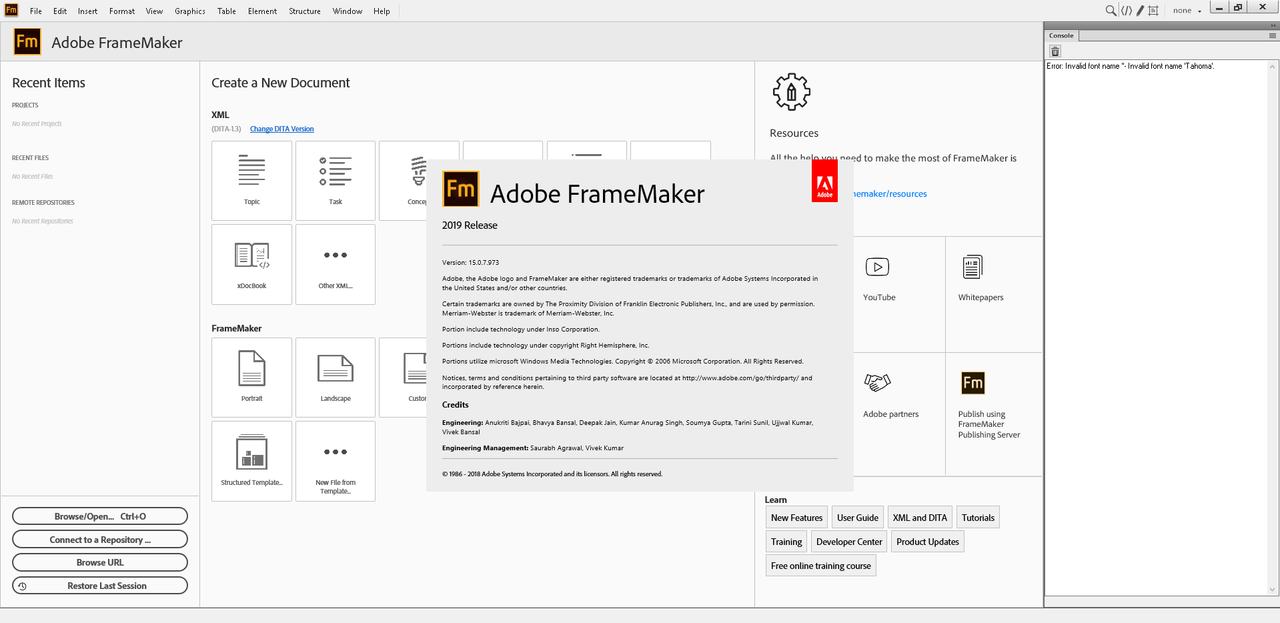Open the Table menu

[x=227, y=11]
